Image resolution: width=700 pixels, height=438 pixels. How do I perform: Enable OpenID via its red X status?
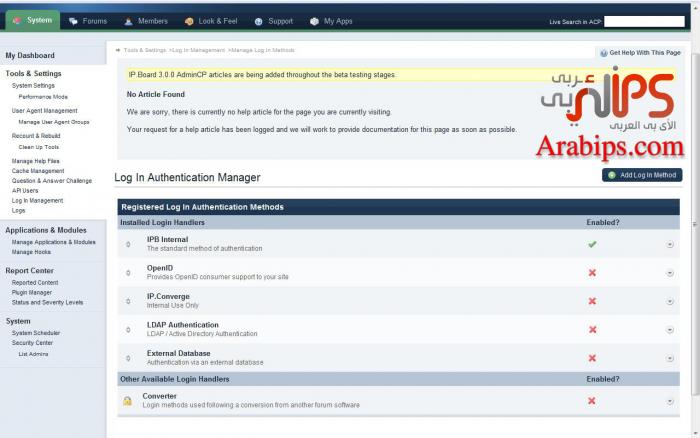click(592, 273)
